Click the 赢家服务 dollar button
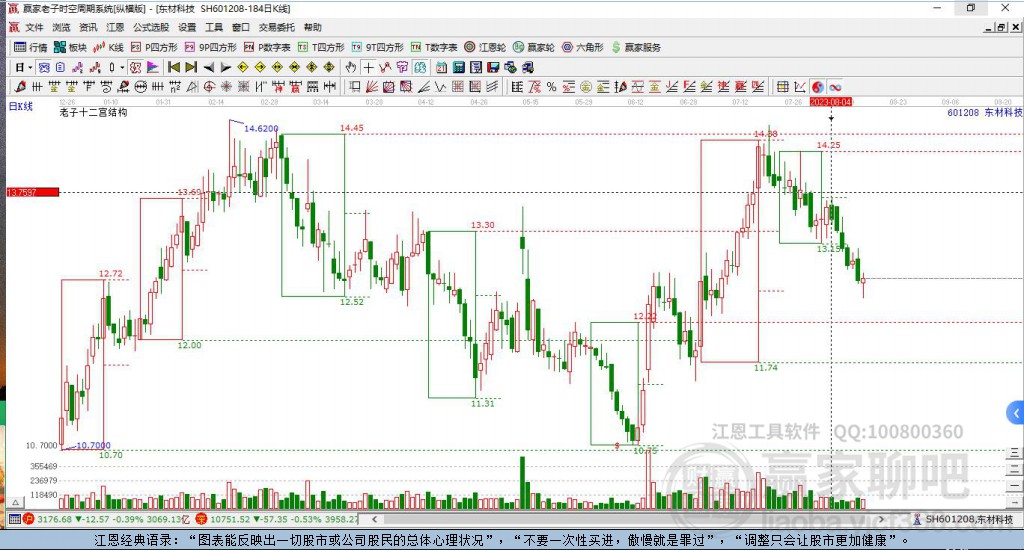Viewport: 1024px width, 550px height. [x=636, y=47]
